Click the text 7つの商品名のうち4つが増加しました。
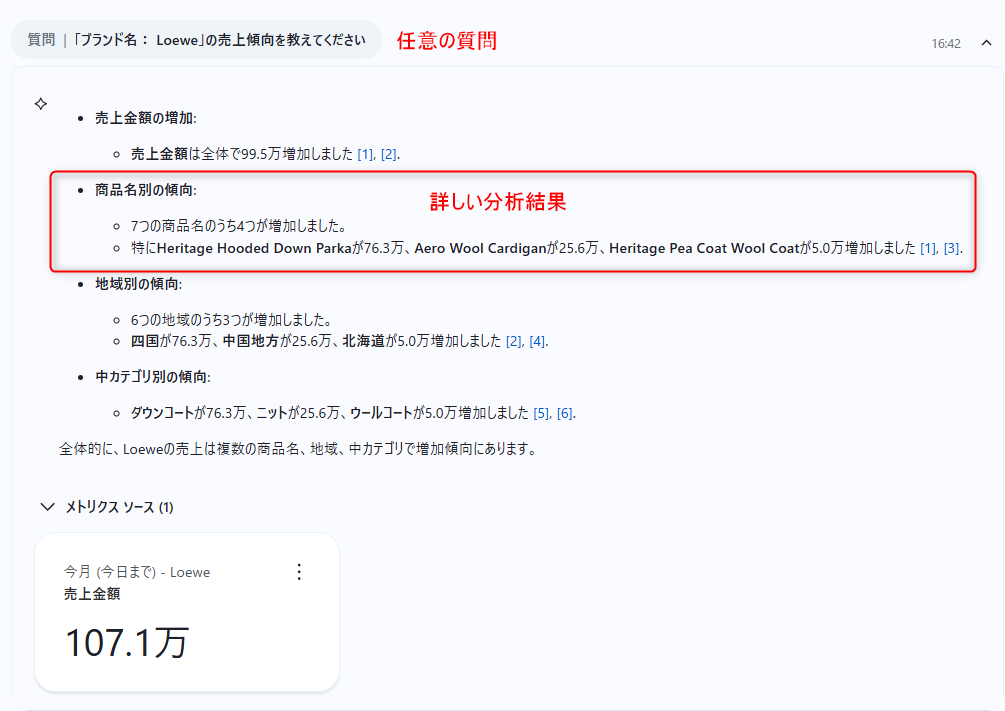The image size is (1005, 711). [239, 226]
